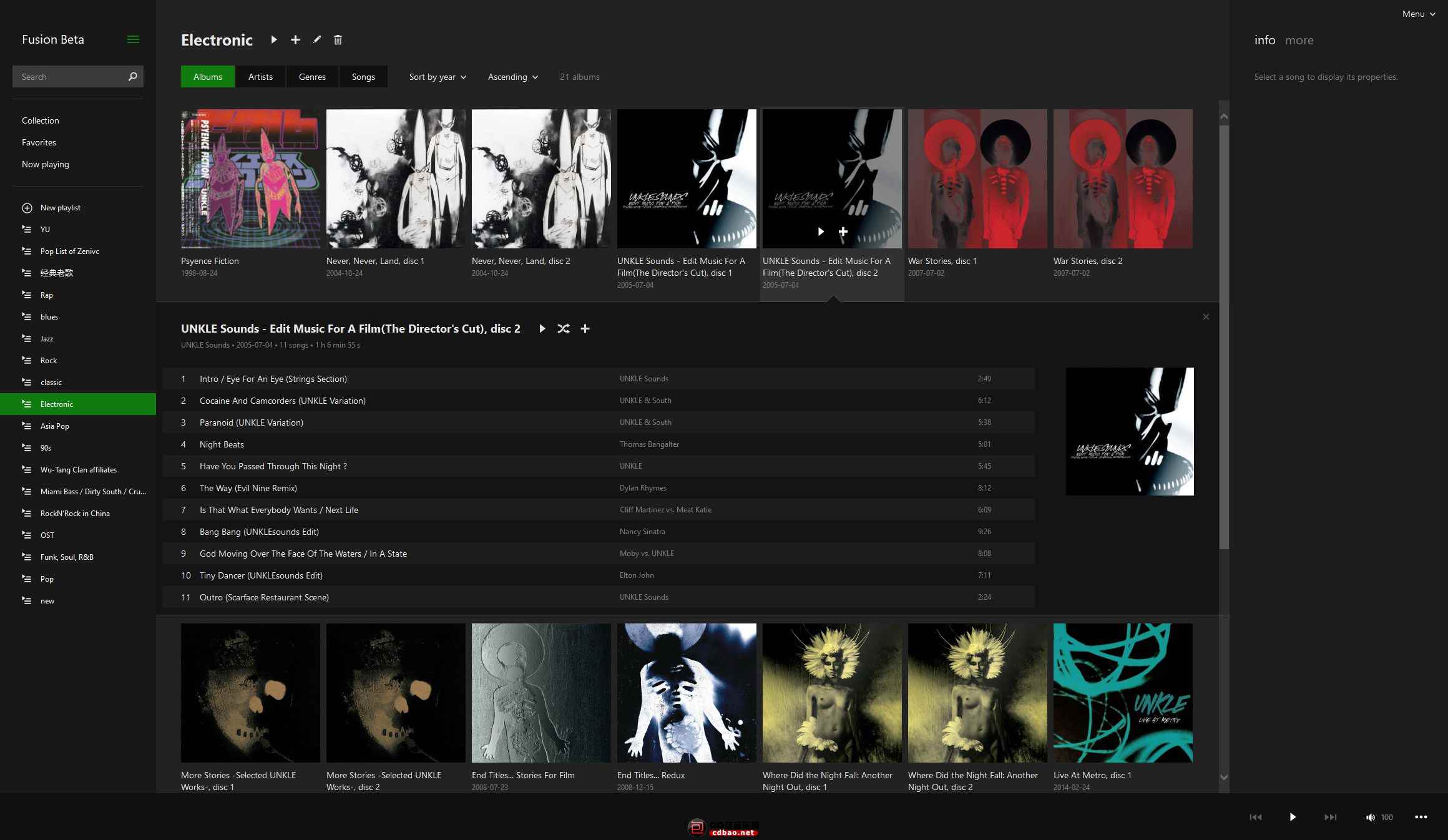Screen dimensions: 1448x840
Task: Mute the volume speaker icon
Action: (x=1370, y=817)
